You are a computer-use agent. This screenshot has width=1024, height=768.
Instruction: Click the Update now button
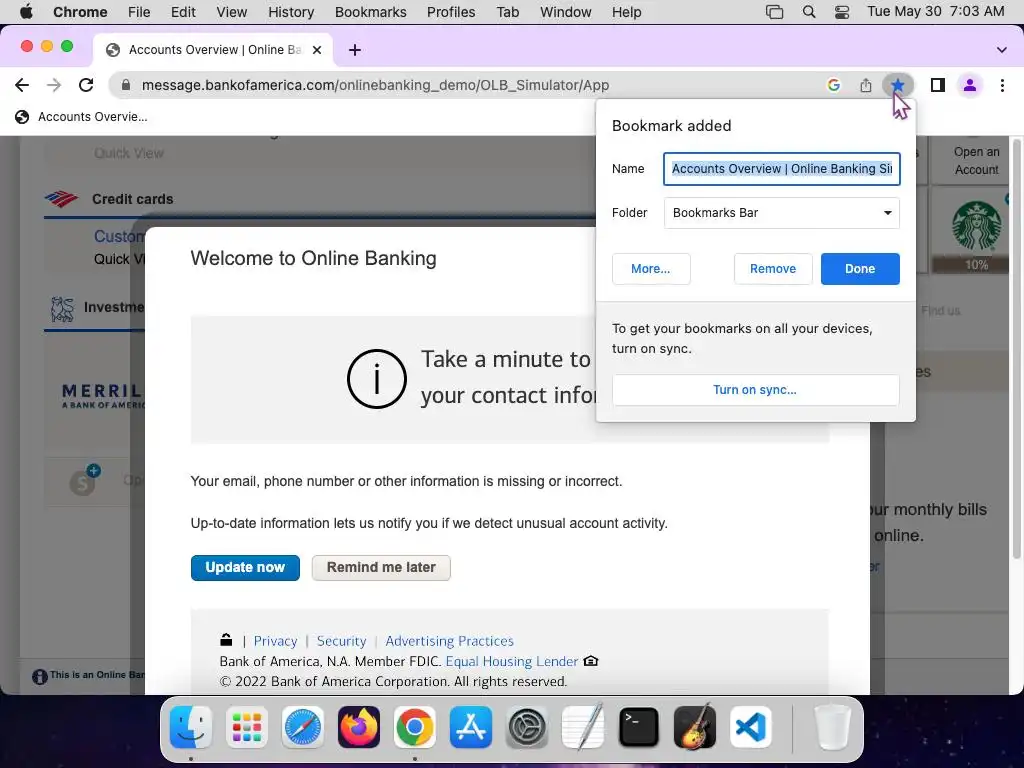point(245,568)
